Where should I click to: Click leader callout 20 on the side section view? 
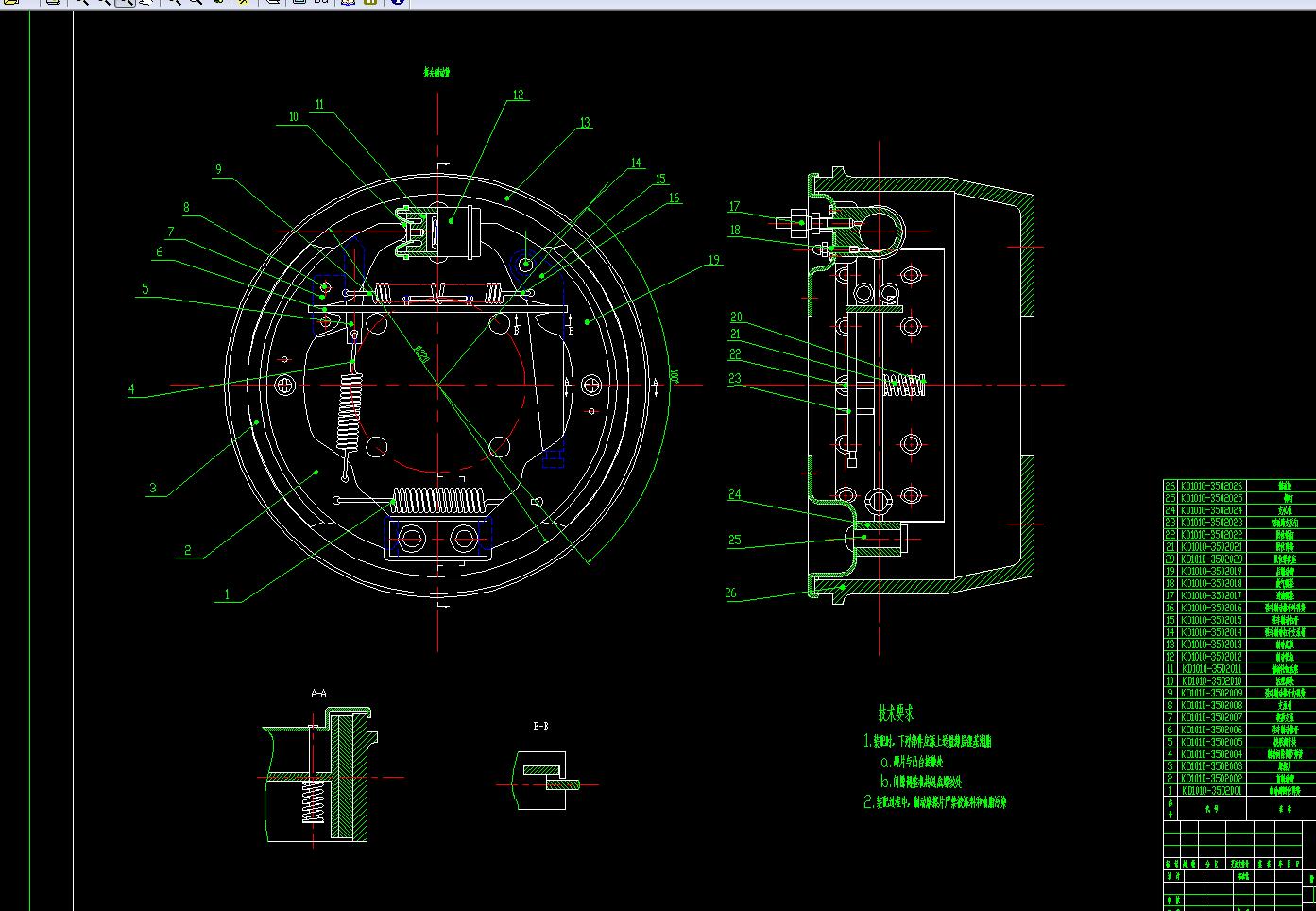736,318
